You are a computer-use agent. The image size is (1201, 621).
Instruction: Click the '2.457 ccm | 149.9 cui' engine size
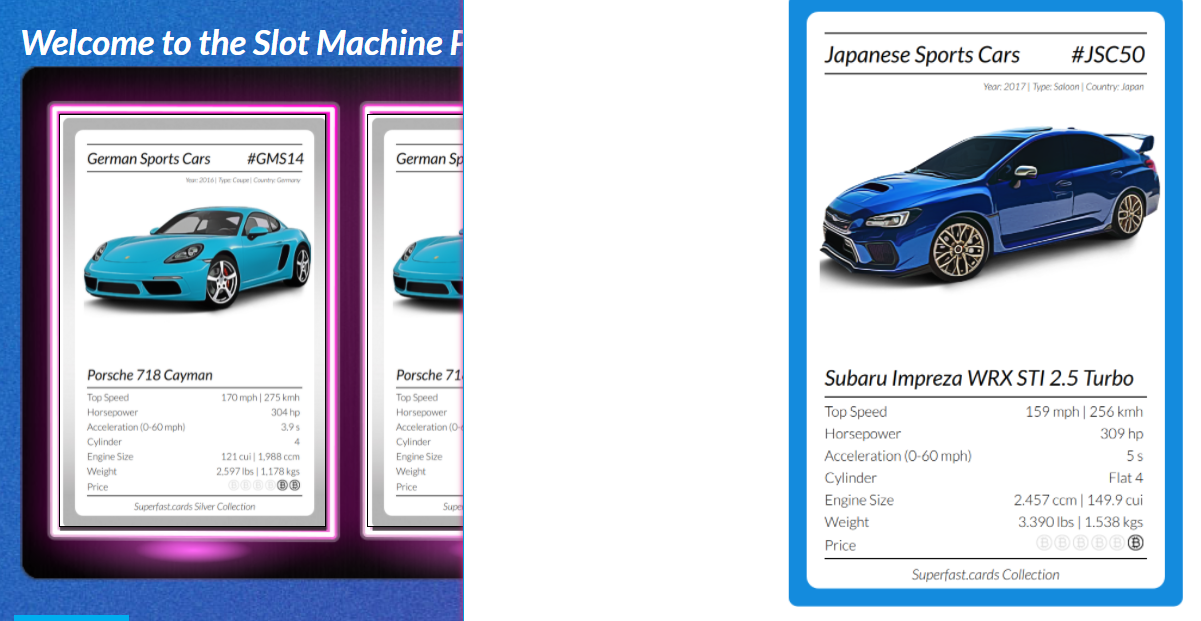(1079, 499)
